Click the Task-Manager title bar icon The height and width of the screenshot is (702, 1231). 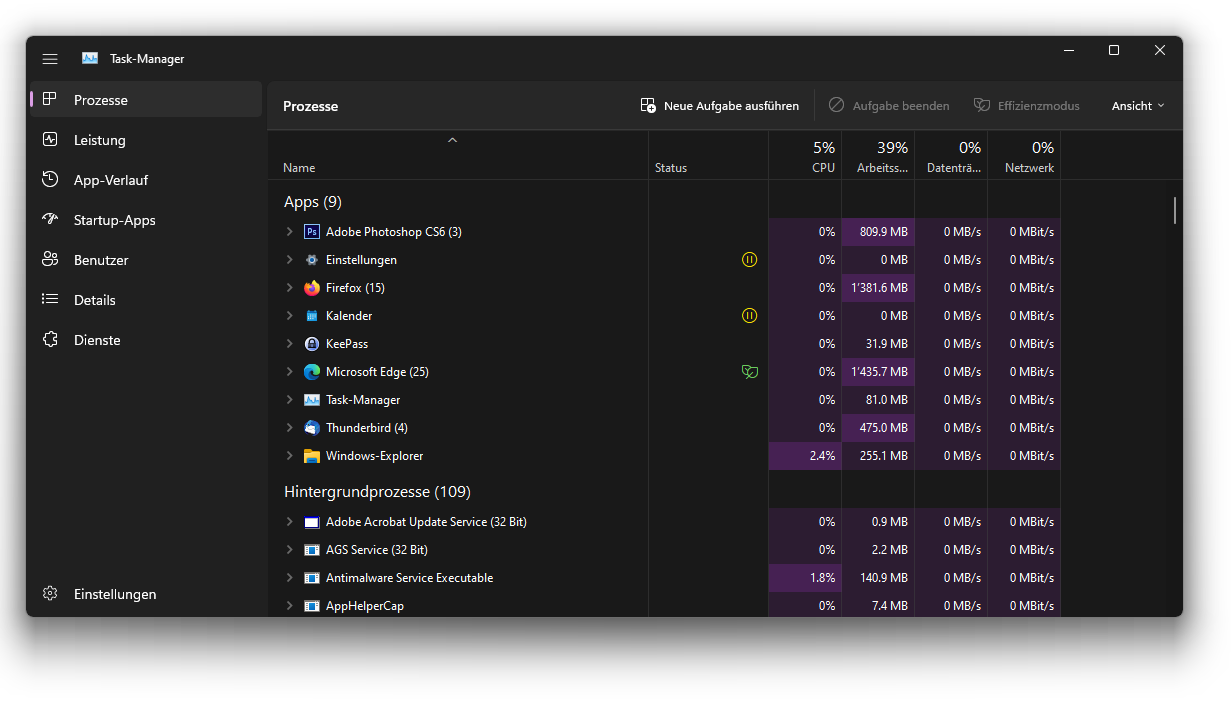(x=90, y=59)
